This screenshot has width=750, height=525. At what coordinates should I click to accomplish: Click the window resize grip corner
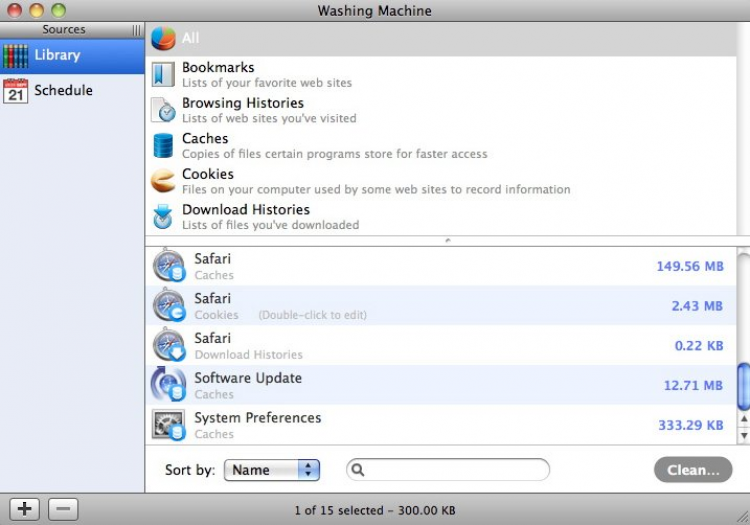743,518
